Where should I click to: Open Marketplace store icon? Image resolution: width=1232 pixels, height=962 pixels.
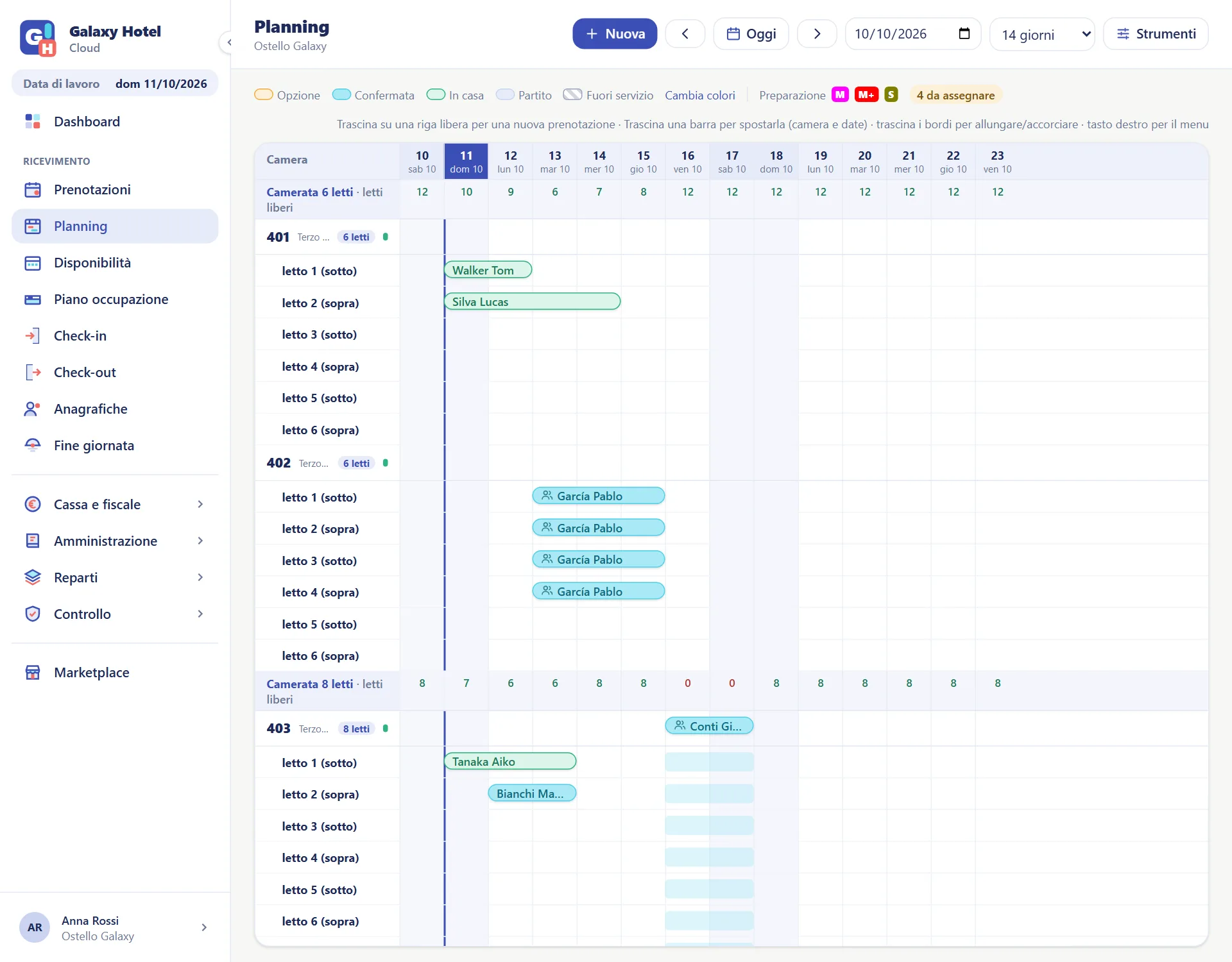[x=33, y=672]
